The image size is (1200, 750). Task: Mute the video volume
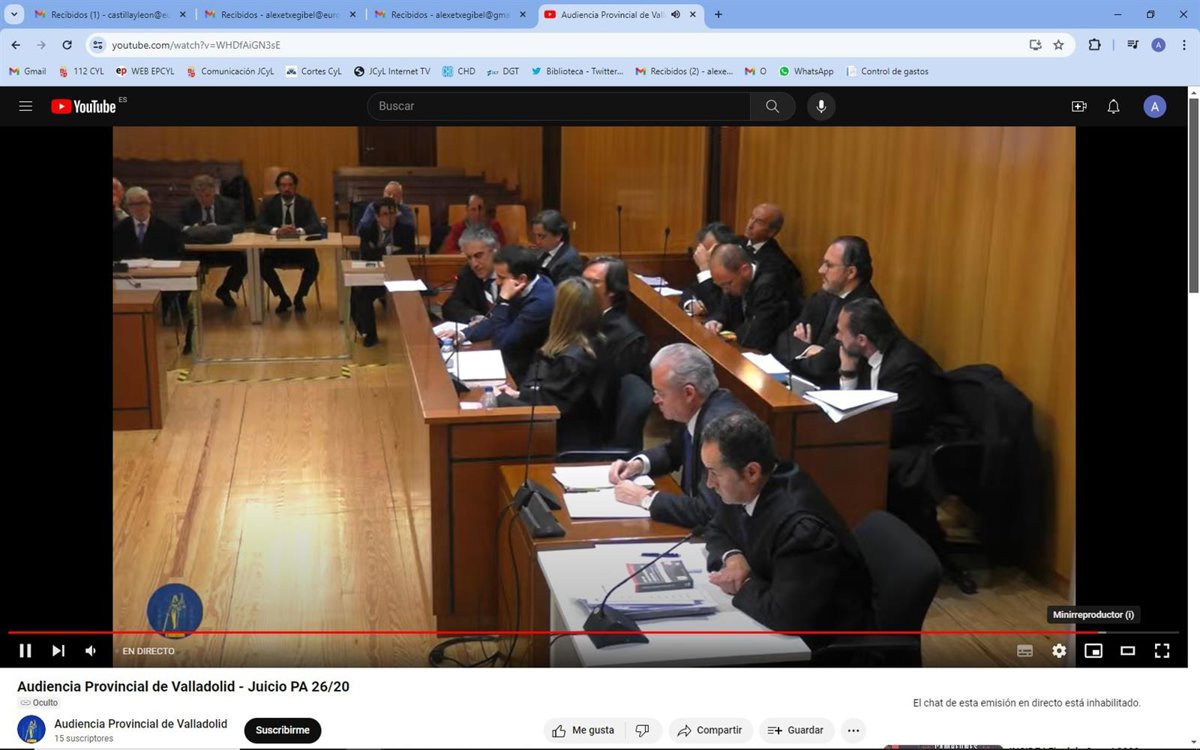tap(91, 651)
